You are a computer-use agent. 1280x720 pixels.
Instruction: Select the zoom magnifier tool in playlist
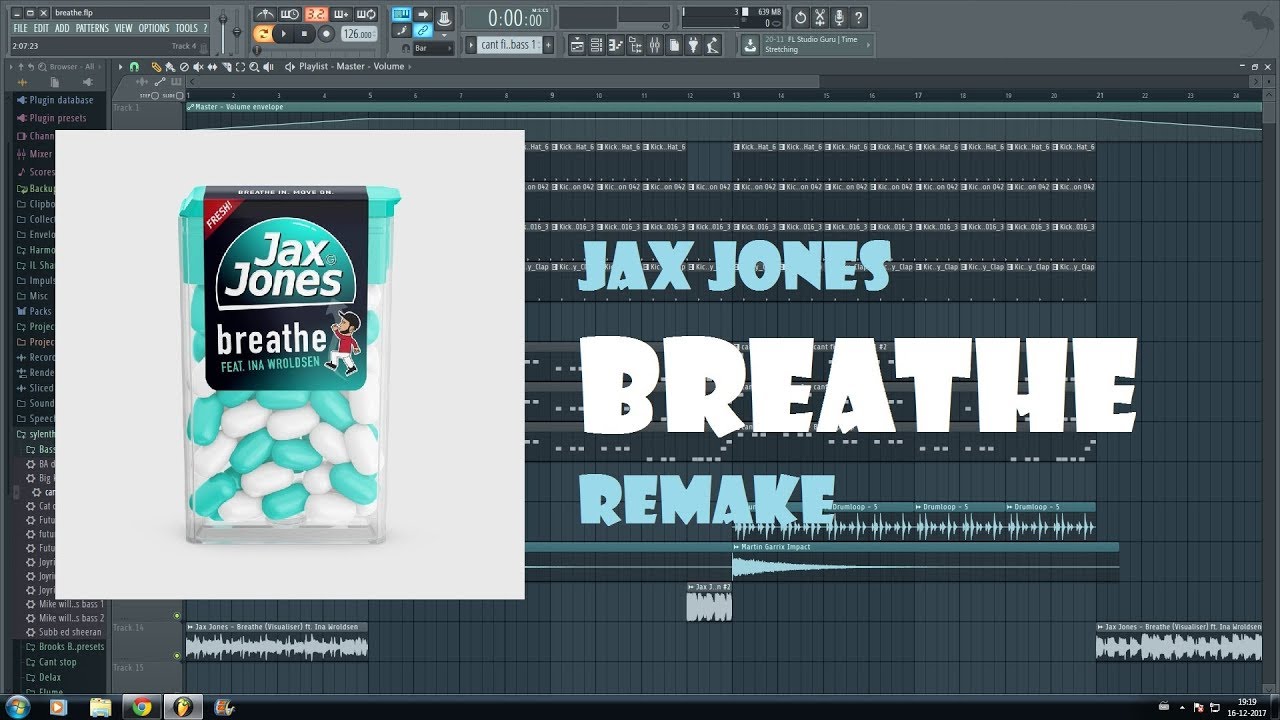tap(254, 67)
